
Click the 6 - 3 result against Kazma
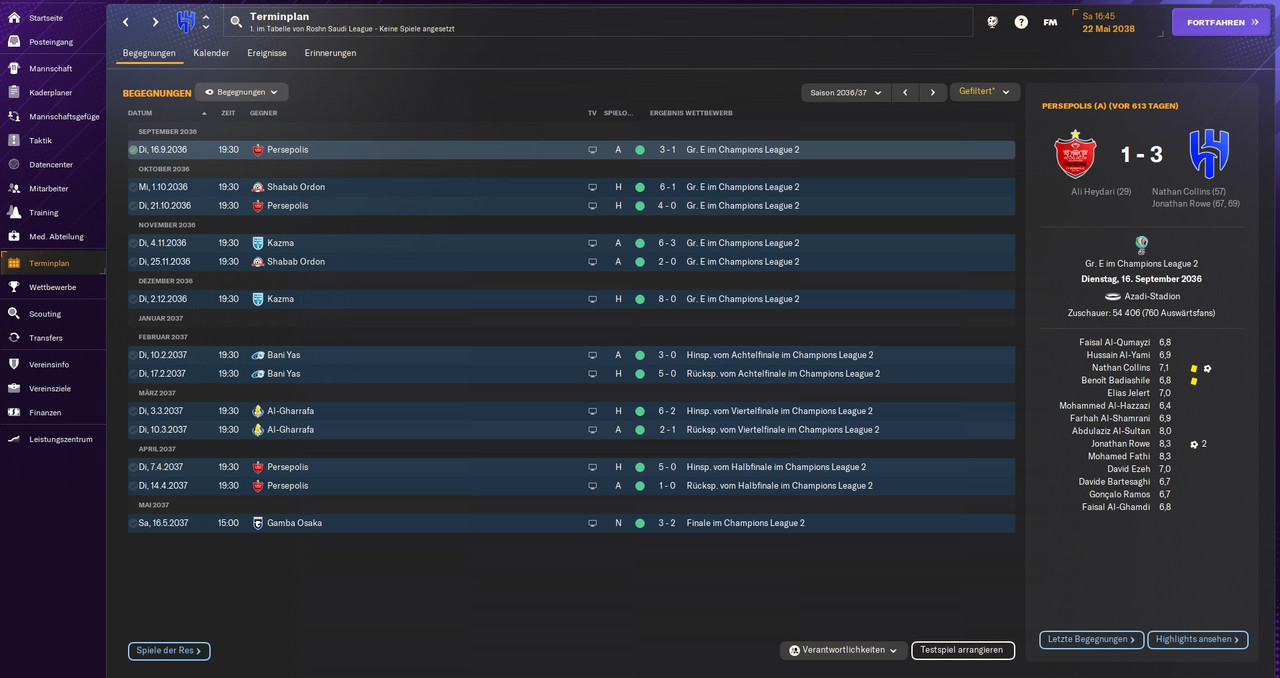pyautogui.click(x=667, y=243)
